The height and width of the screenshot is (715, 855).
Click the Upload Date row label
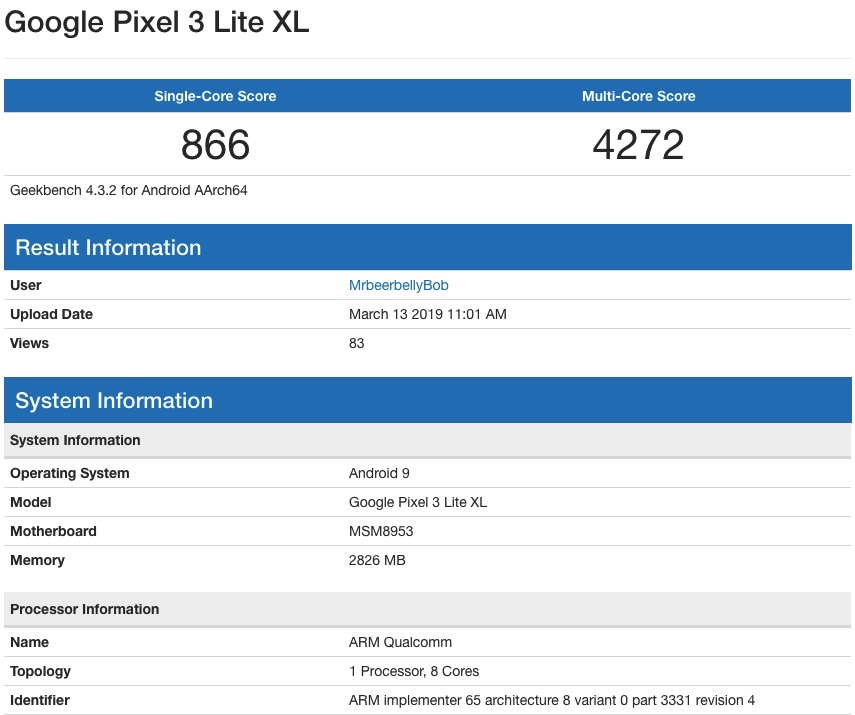pos(51,314)
